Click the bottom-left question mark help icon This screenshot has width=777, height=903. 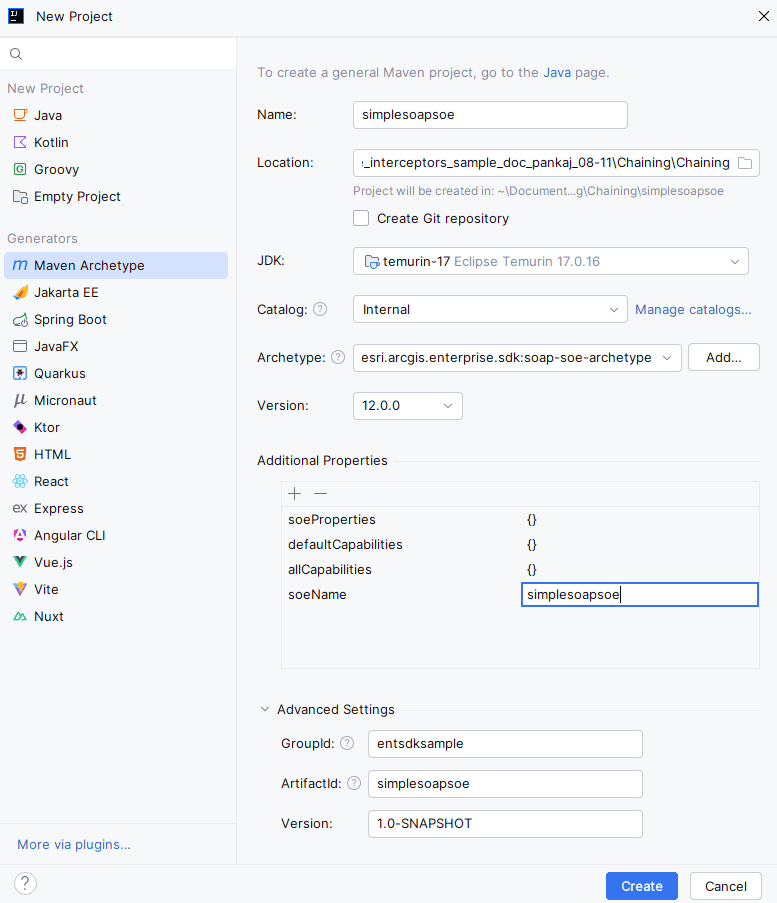[24, 884]
